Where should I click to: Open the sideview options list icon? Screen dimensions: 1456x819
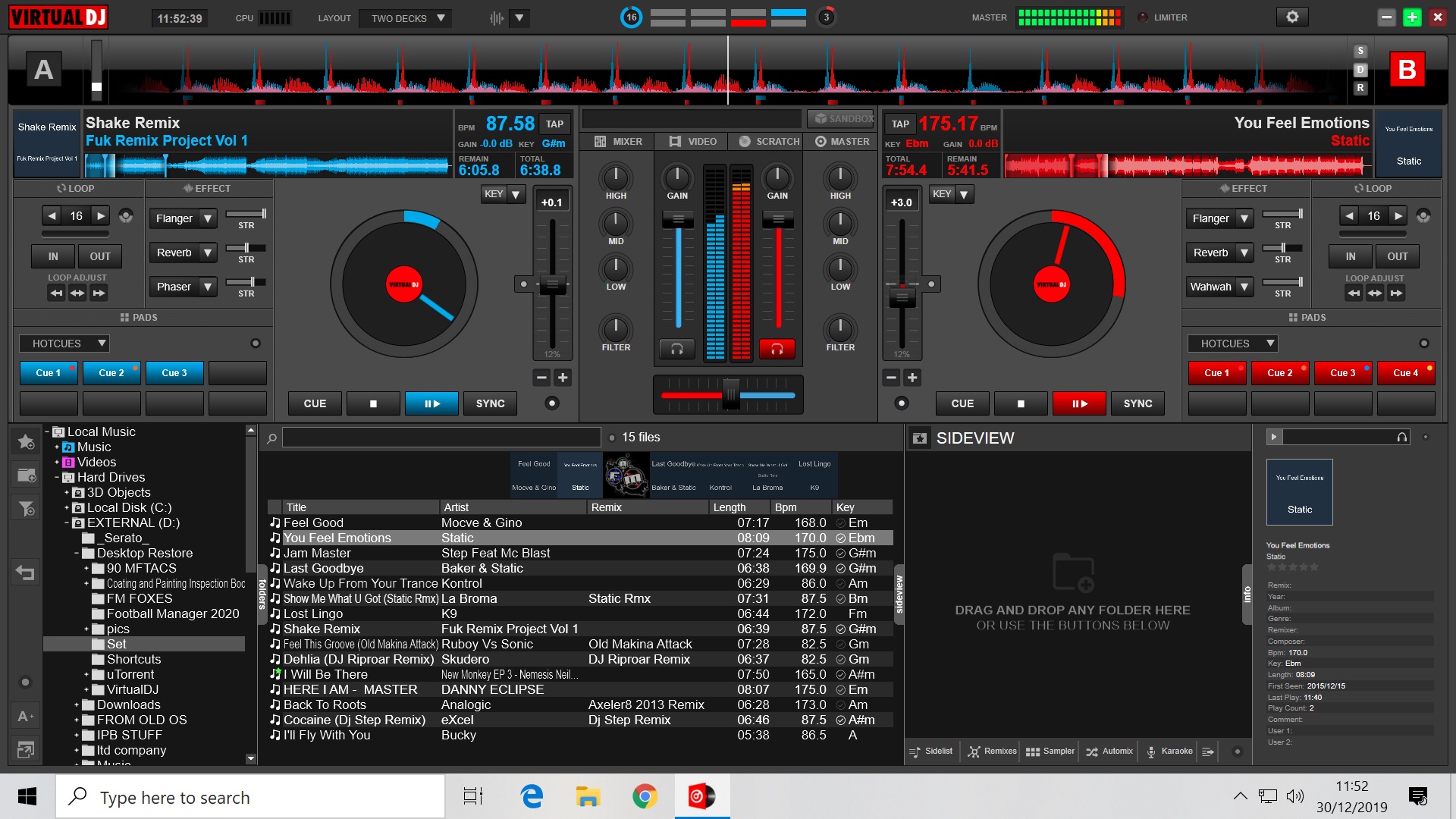[1208, 752]
